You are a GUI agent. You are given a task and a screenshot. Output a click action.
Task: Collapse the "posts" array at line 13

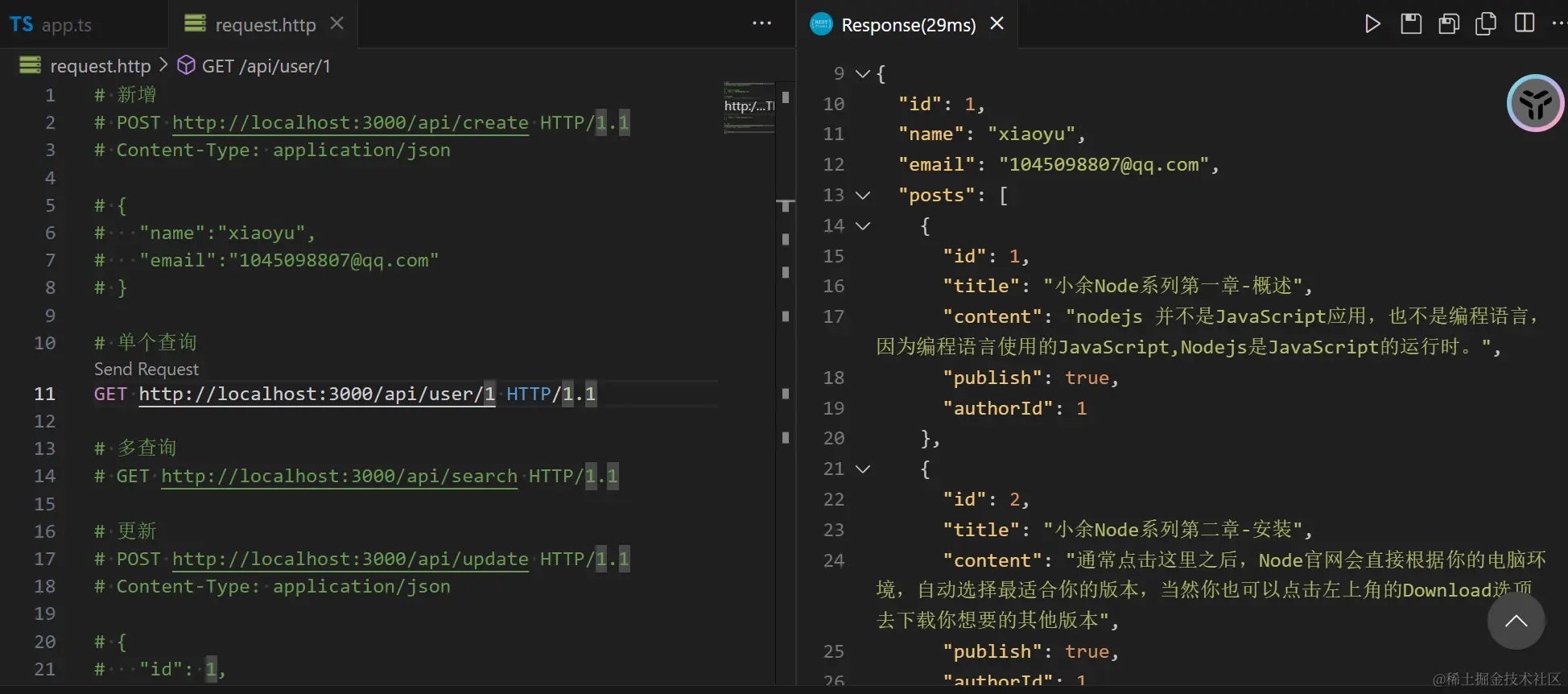863,196
